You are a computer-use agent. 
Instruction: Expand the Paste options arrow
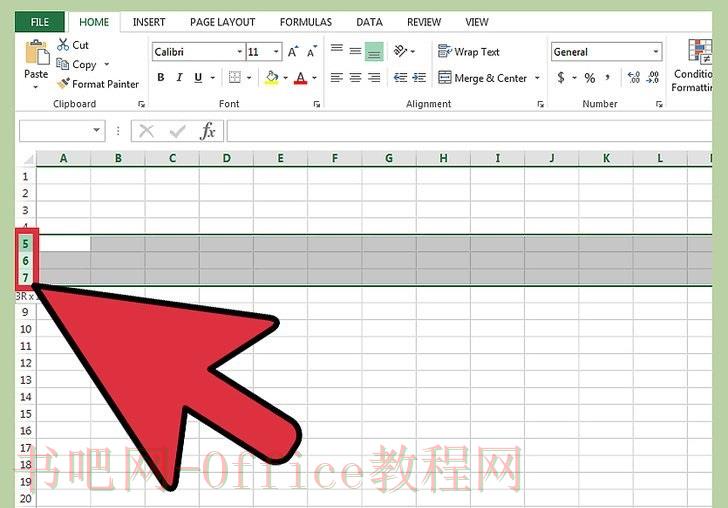[x=36, y=87]
